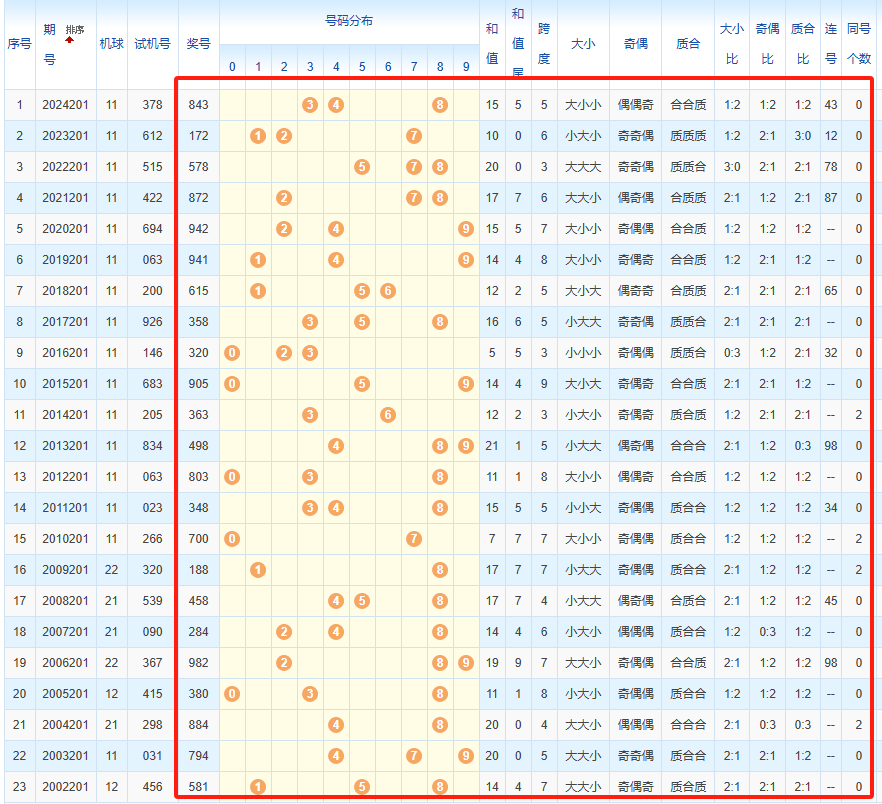The height and width of the screenshot is (804, 882).
Task: Click orange ball 6 in row 2014201
Action: pos(388,415)
